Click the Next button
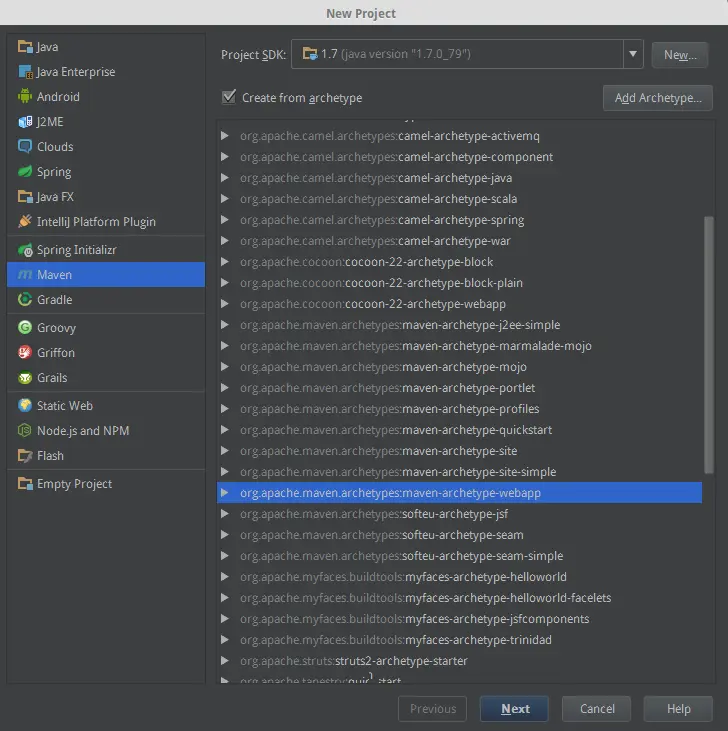This screenshot has height=731, width=728. (x=515, y=709)
